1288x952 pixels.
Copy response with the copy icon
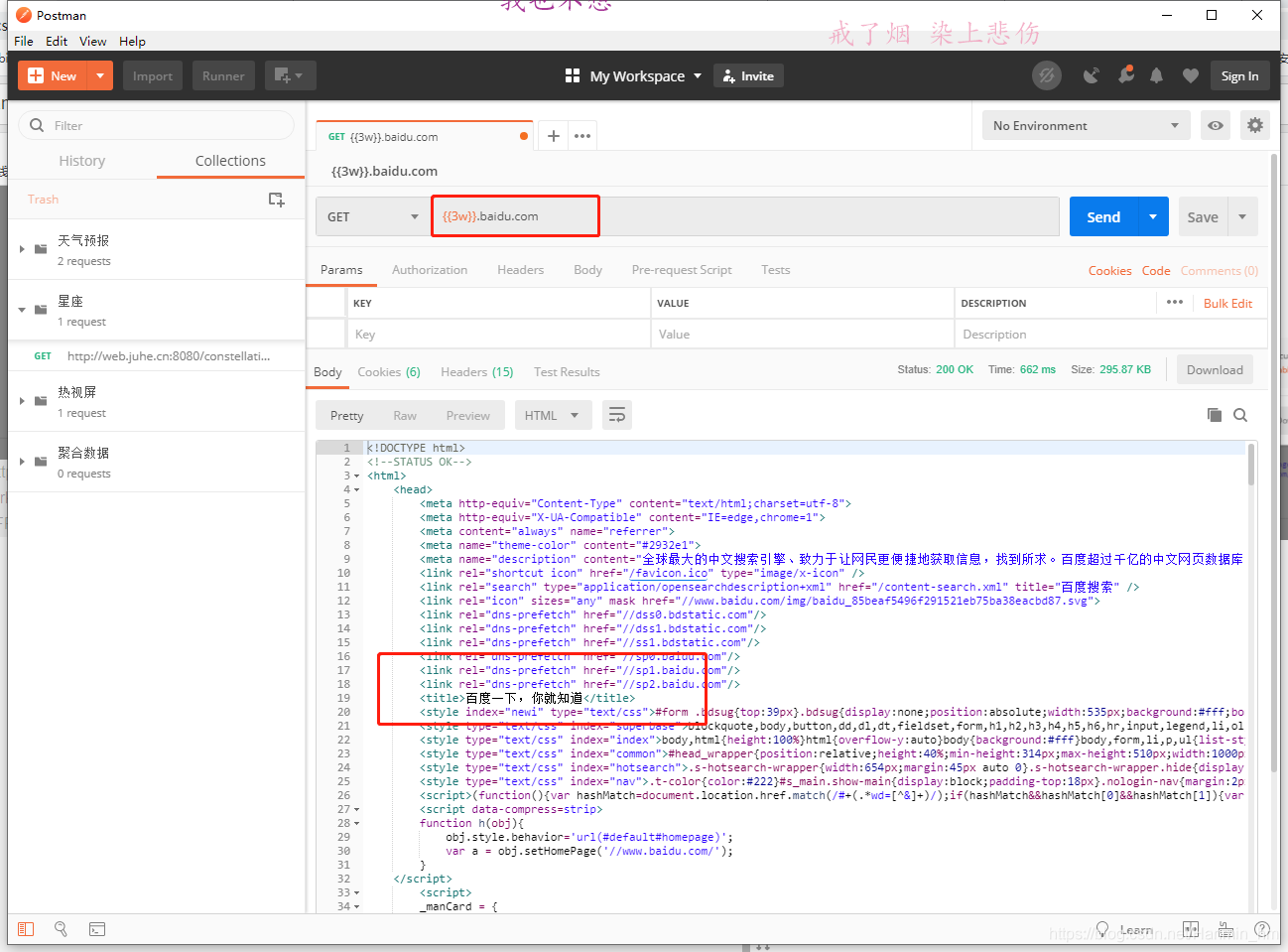pyautogui.click(x=1214, y=415)
